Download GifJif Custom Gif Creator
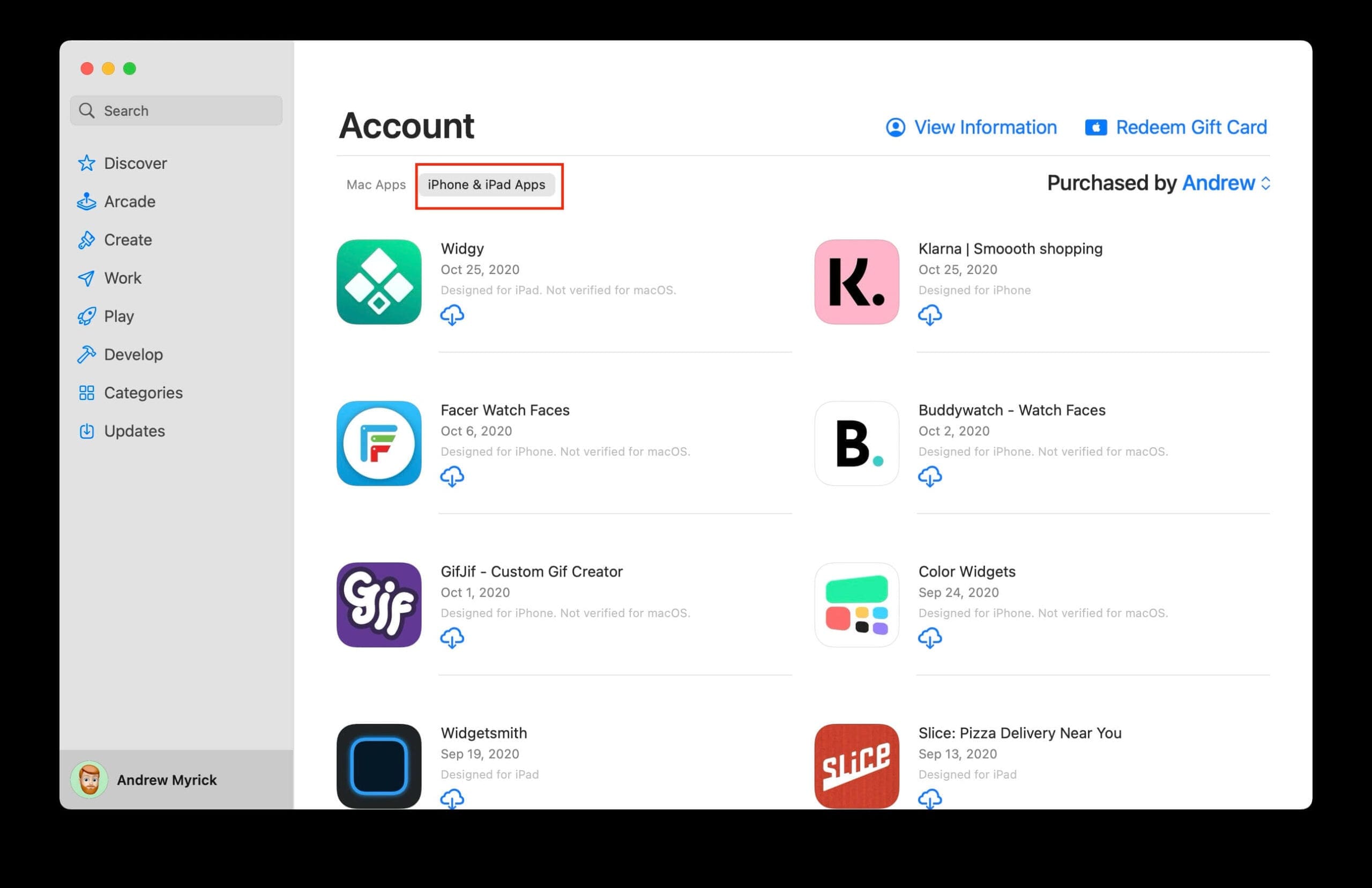Image resolution: width=1372 pixels, height=888 pixels. [452, 638]
